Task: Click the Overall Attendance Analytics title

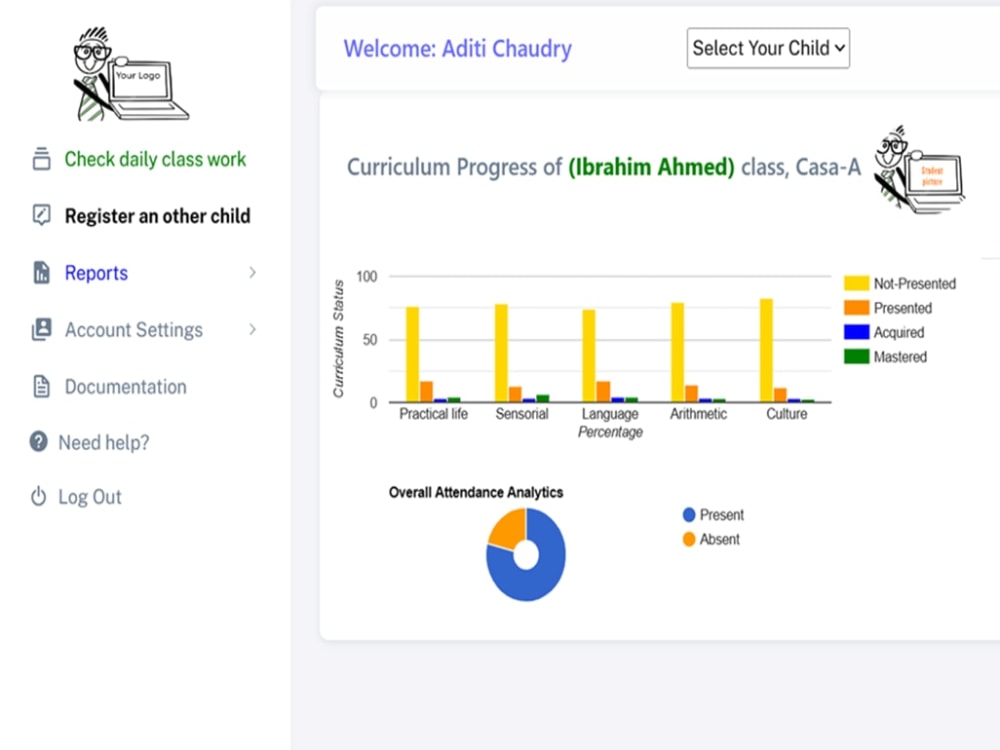Action: tap(476, 492)
